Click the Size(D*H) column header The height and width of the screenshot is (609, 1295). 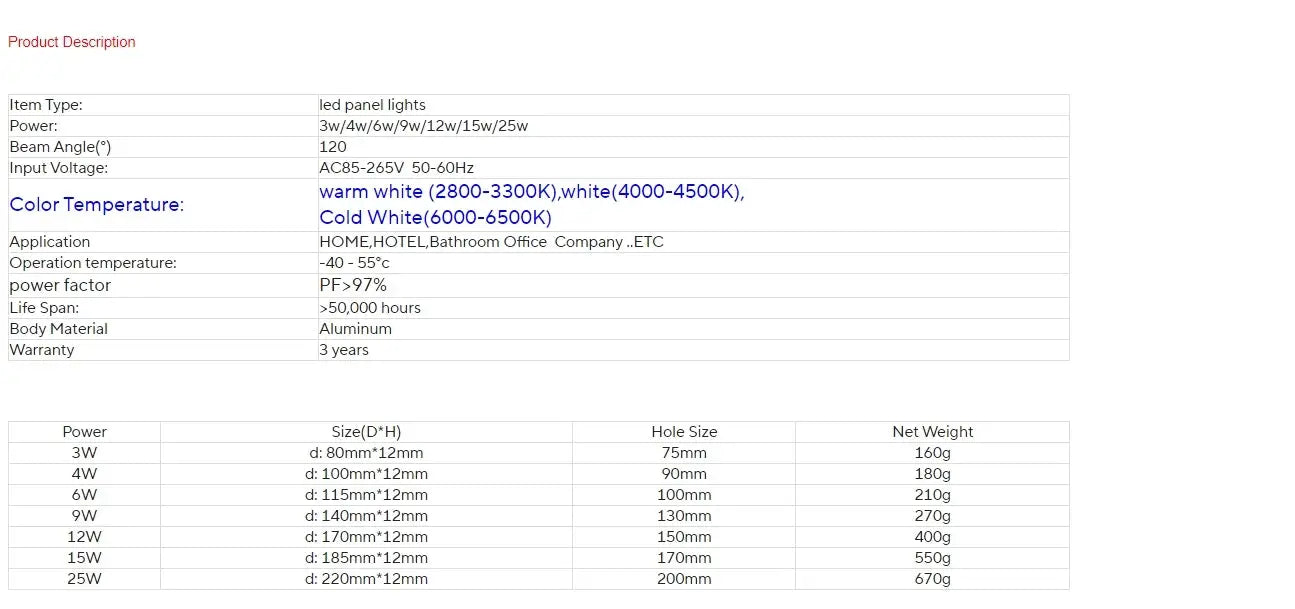366,432
